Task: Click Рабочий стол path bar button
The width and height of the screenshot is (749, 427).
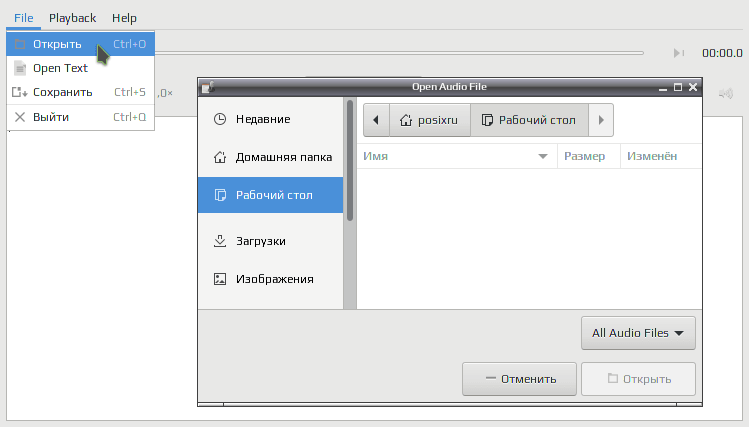Action: click(x=529, y=120)
